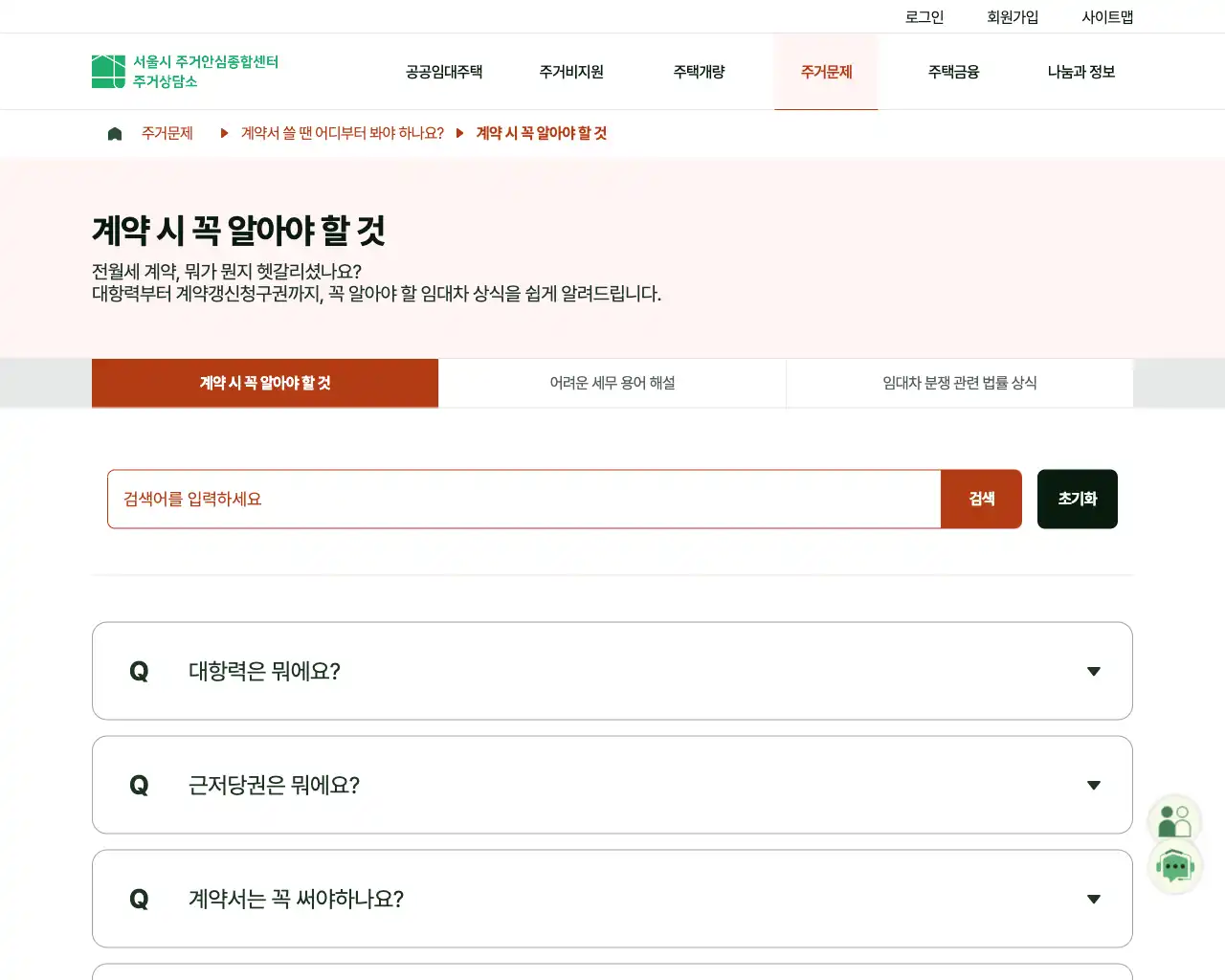Viewport: 1225px width, 980px height.
Task: Click the breadcrumb "계약서 쓸 땐 어디부터 봐야 하나요?"
Action: tap(342, 133)
